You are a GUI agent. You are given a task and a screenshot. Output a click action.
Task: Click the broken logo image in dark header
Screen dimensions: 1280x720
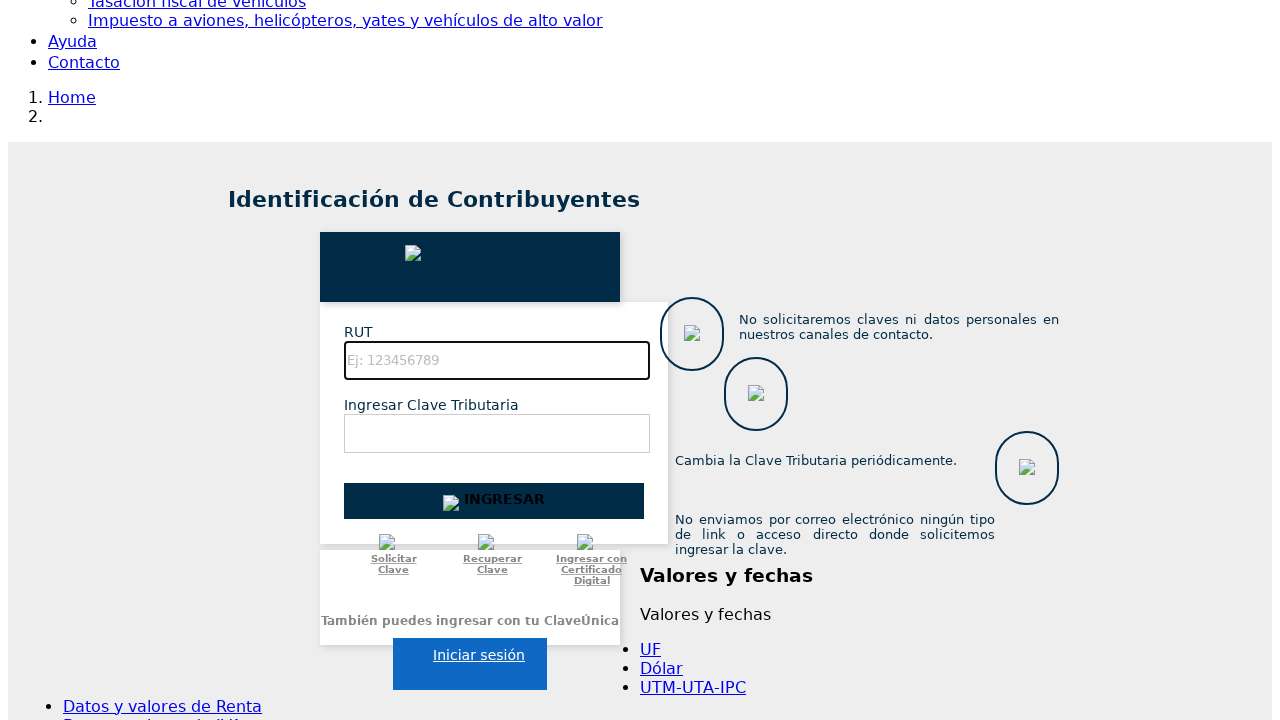tap(413, 254)
